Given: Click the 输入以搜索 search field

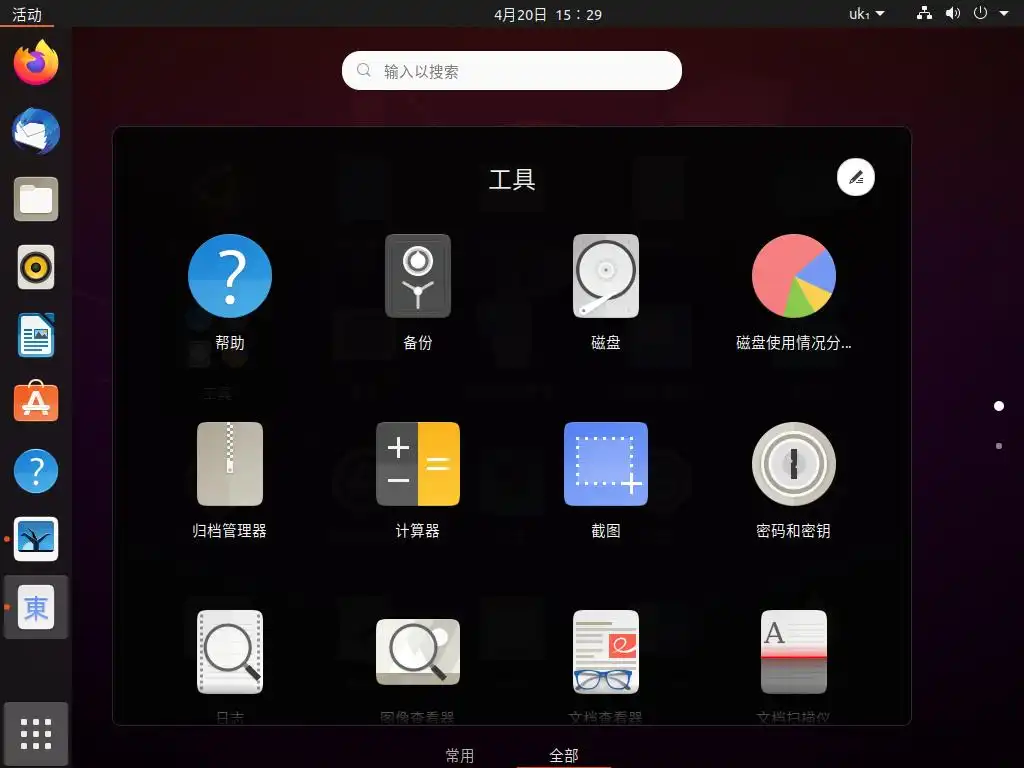Looking at the screenshot, I should (511, 71).
